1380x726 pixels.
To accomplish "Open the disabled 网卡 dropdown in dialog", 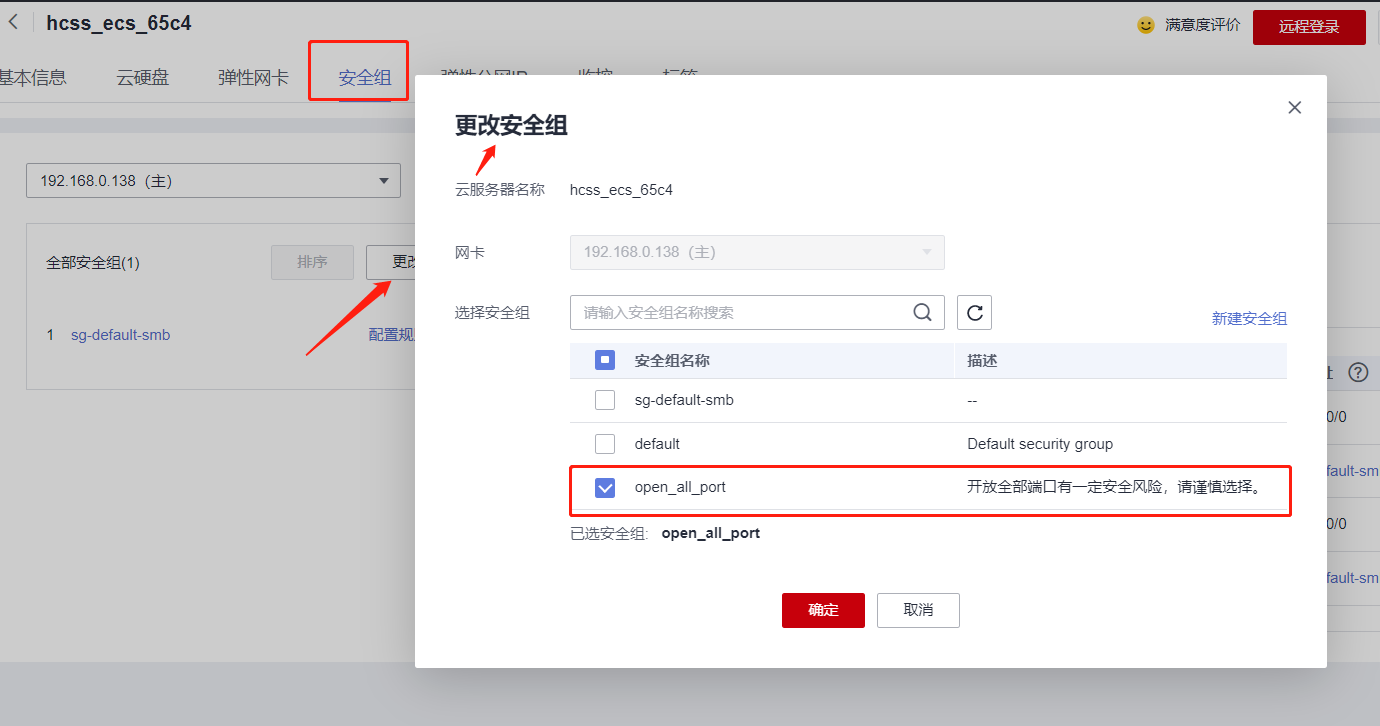I will click(757, 252).
